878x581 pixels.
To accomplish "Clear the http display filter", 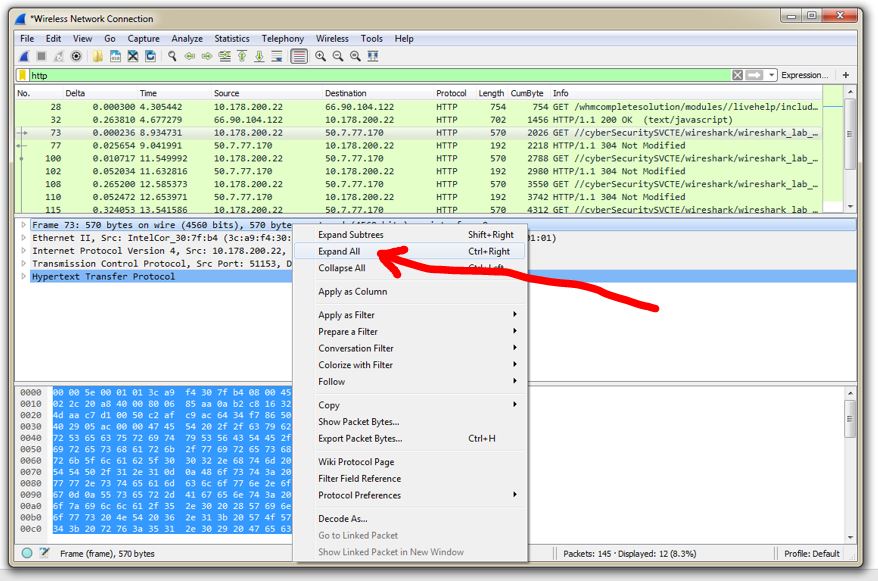I will [x=737, y=75].
